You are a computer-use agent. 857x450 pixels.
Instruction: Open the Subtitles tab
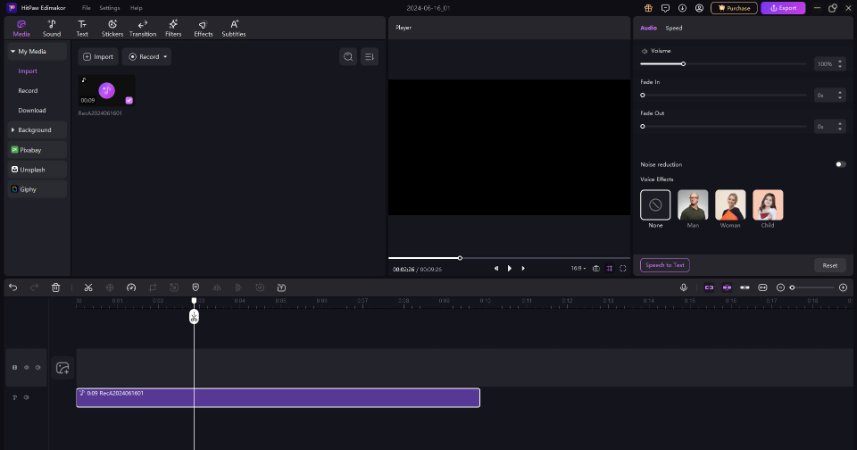[x=233, y=28]
